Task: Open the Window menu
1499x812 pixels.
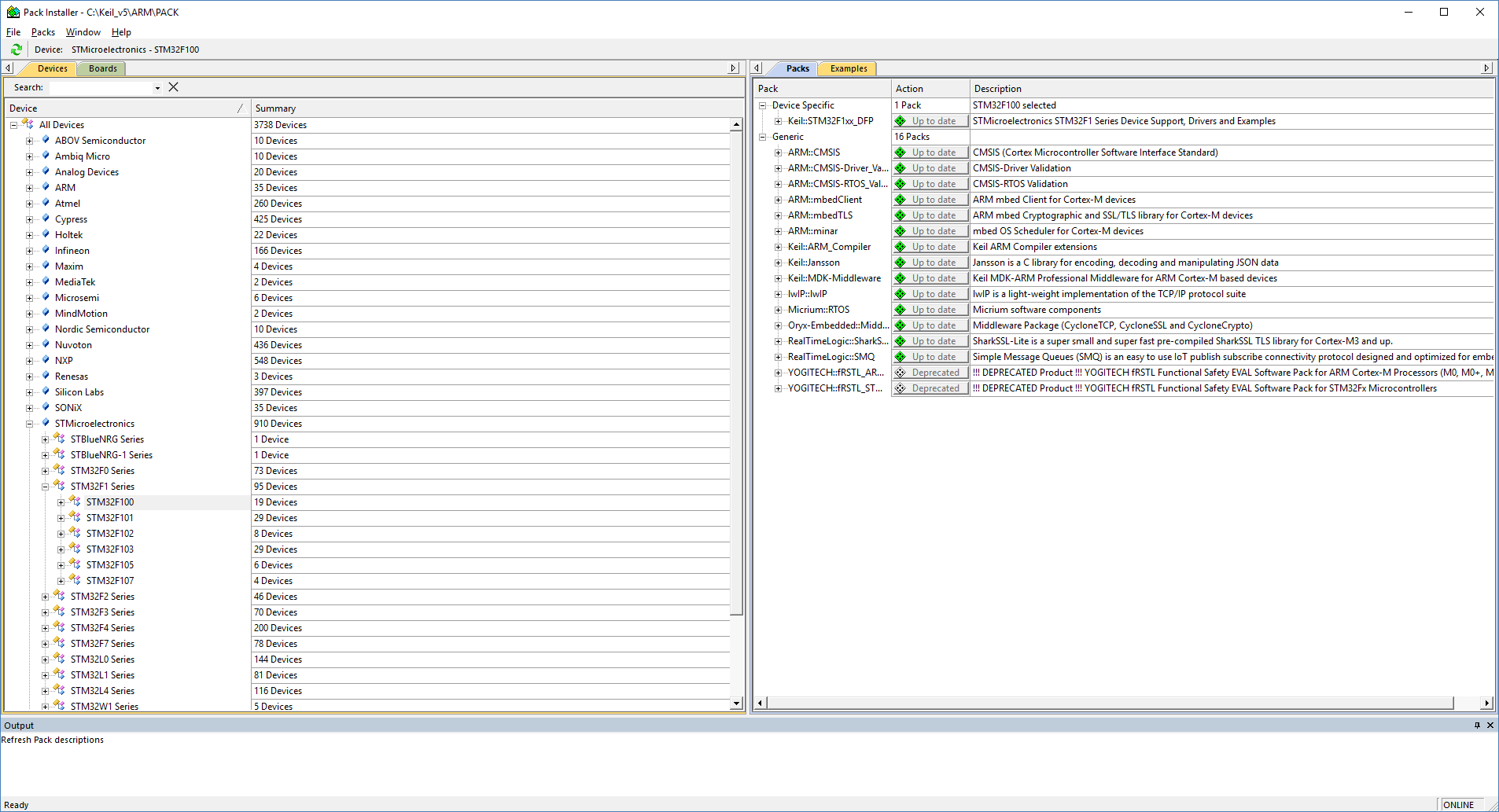Action: [83, 32]
